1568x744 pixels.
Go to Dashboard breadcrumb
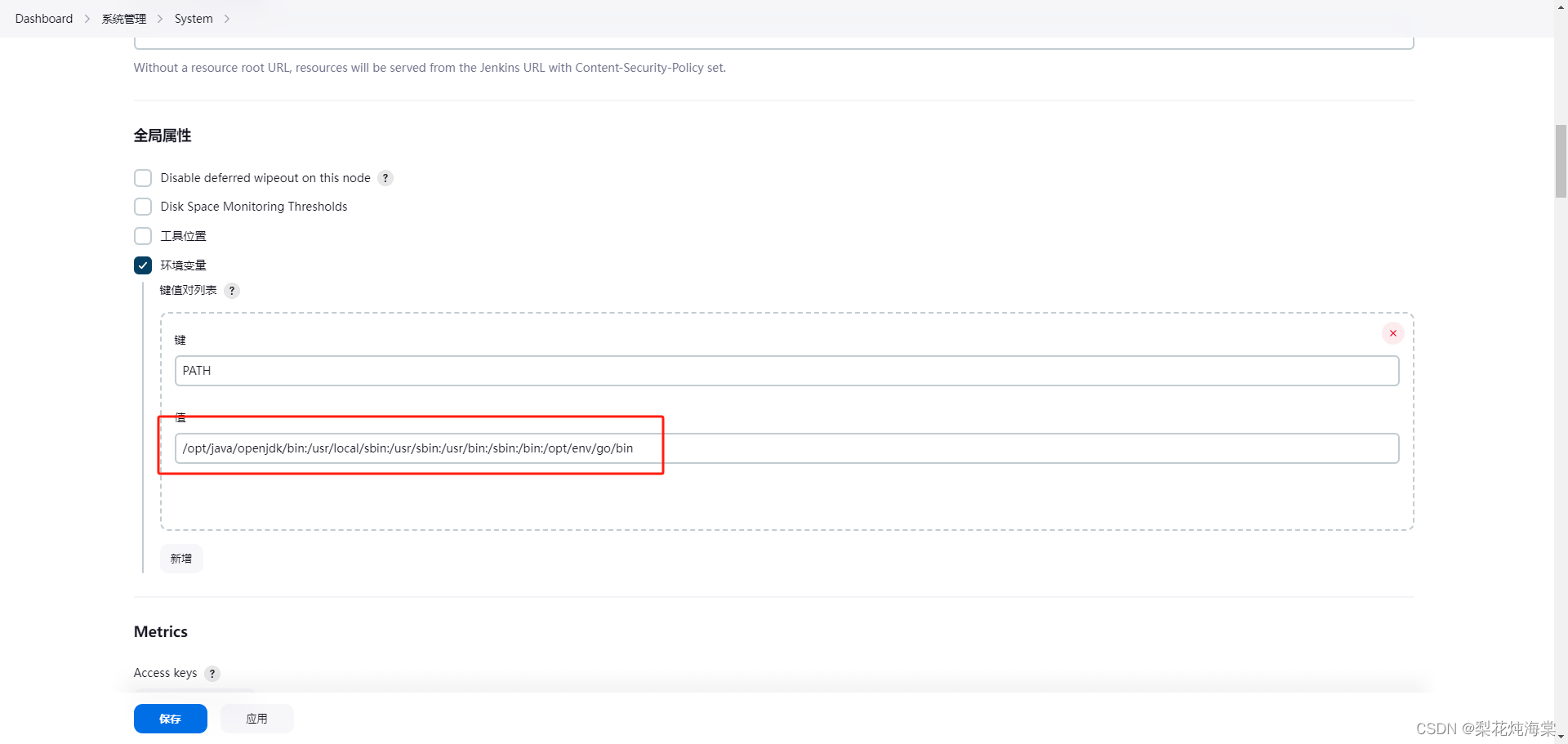44,19
